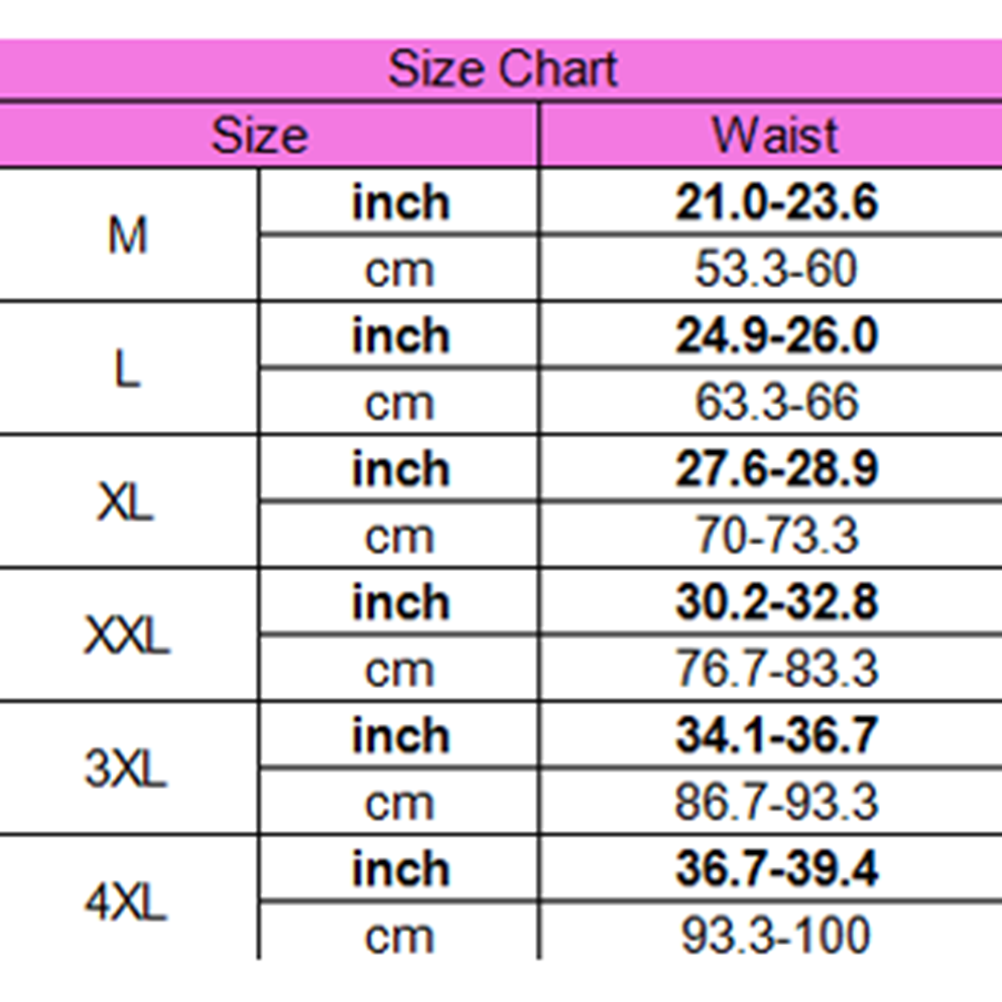This screenshot has height=1002, width=1002.
Task: Click the 4XL size cell
Action: point(126,903)
